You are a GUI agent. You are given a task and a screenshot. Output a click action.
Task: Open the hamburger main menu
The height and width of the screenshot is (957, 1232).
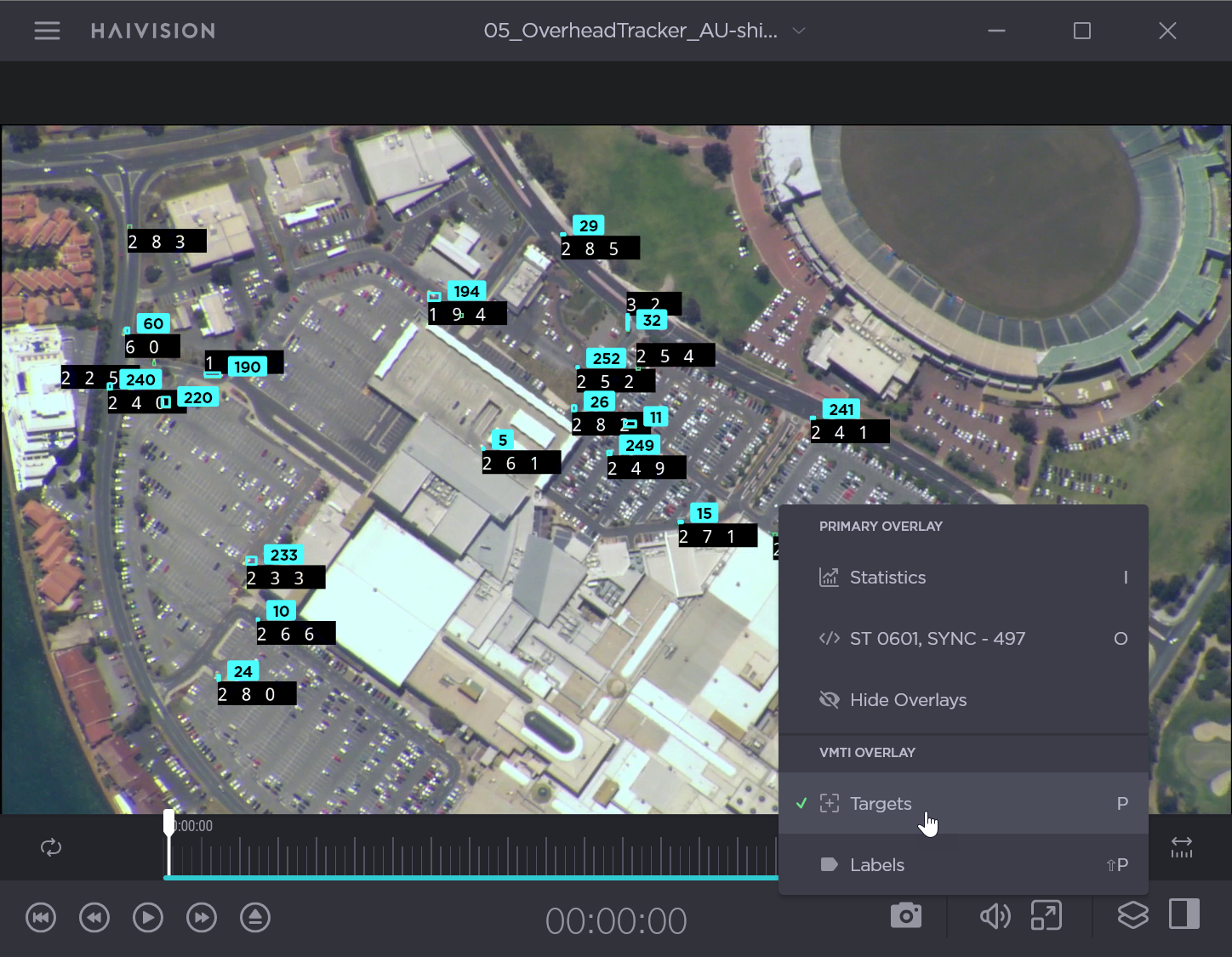pyautogui.click(x=47, y=31)
